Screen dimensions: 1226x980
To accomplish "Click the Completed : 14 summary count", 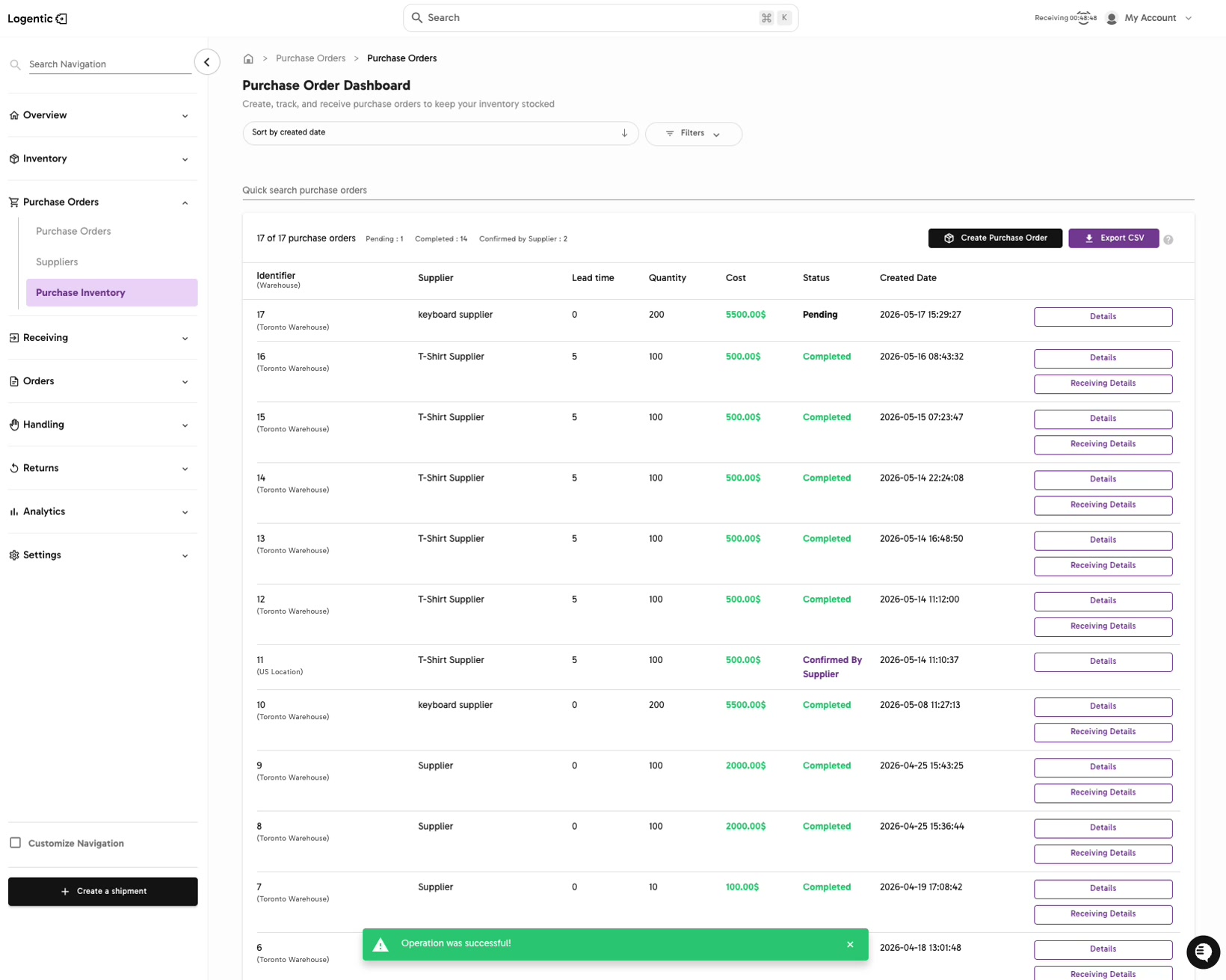I will coord(441,239).
